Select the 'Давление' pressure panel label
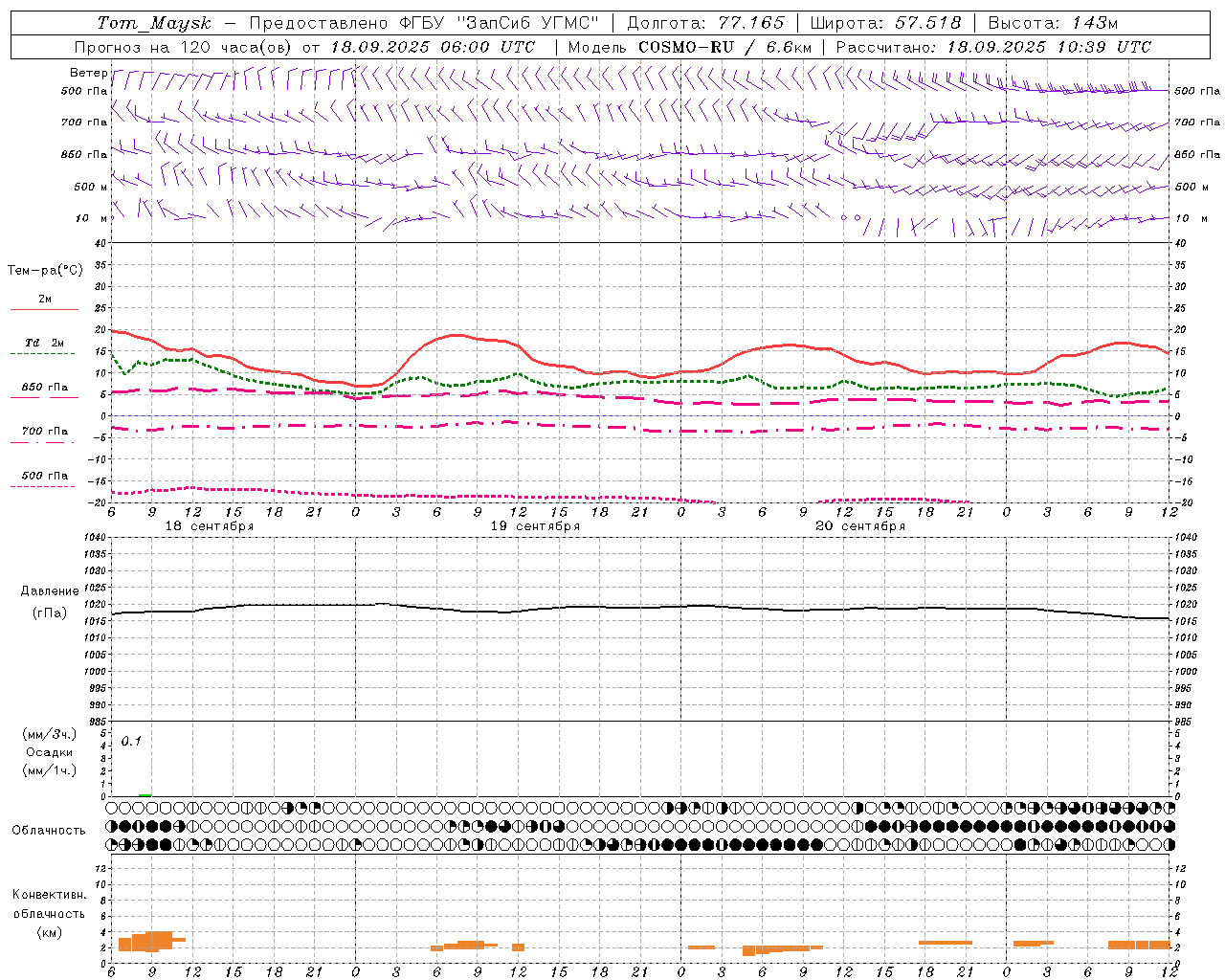 click(x=50, y=591)
